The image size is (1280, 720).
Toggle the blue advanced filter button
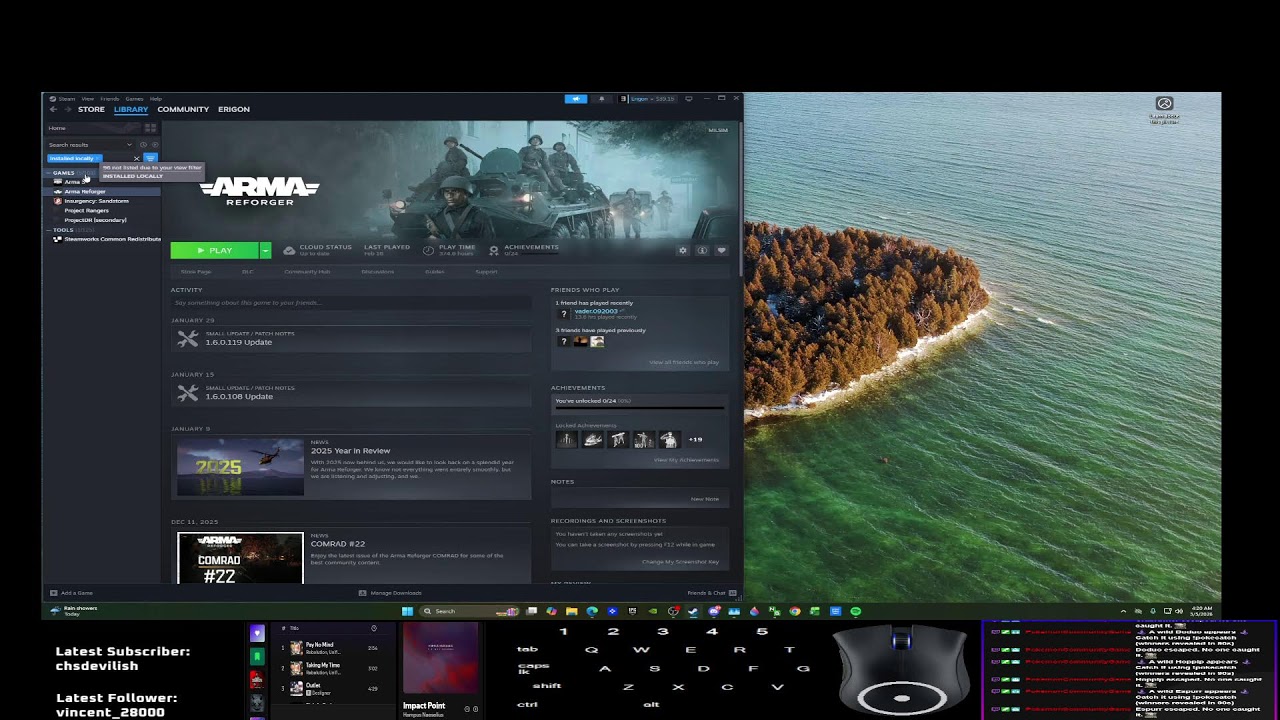(x=150, y=158)
